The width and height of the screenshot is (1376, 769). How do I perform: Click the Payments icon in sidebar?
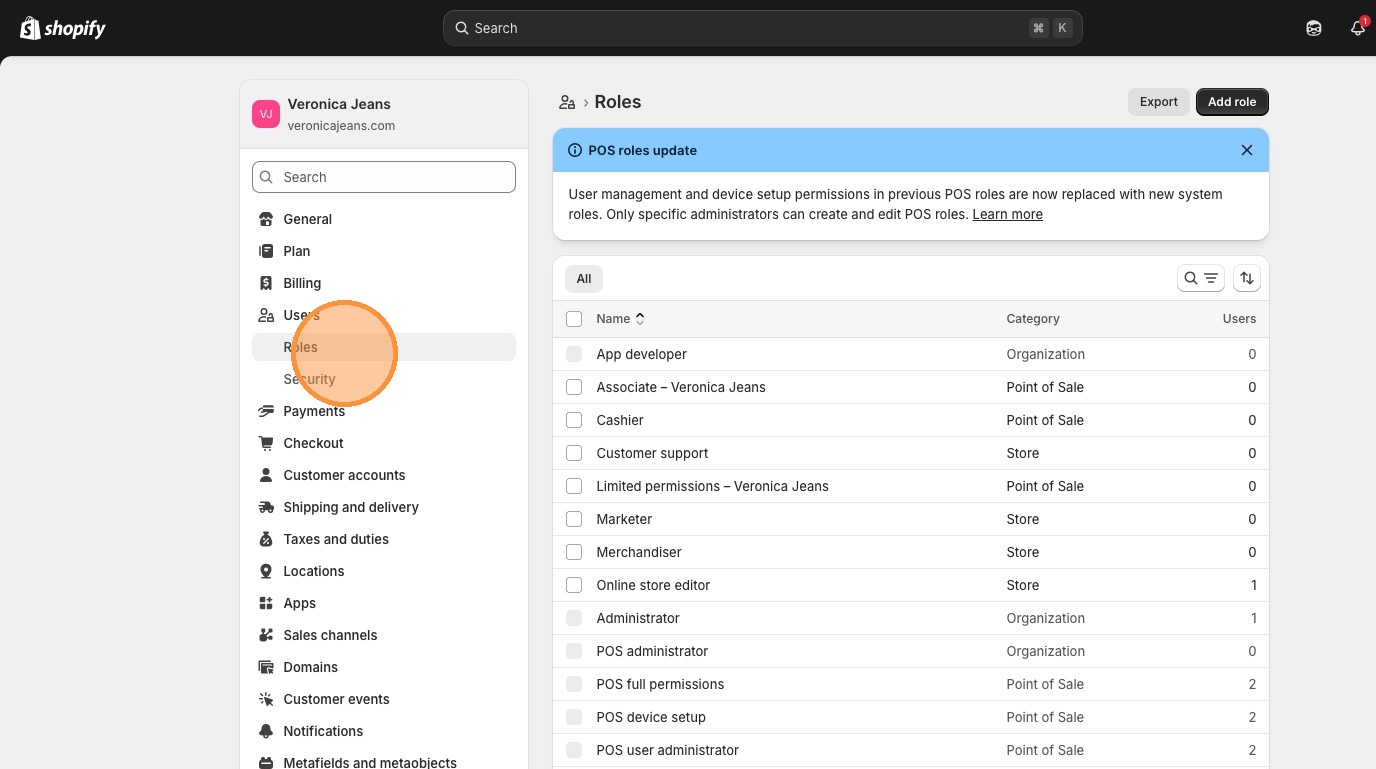pyautogui.click(x=266, y=411)
